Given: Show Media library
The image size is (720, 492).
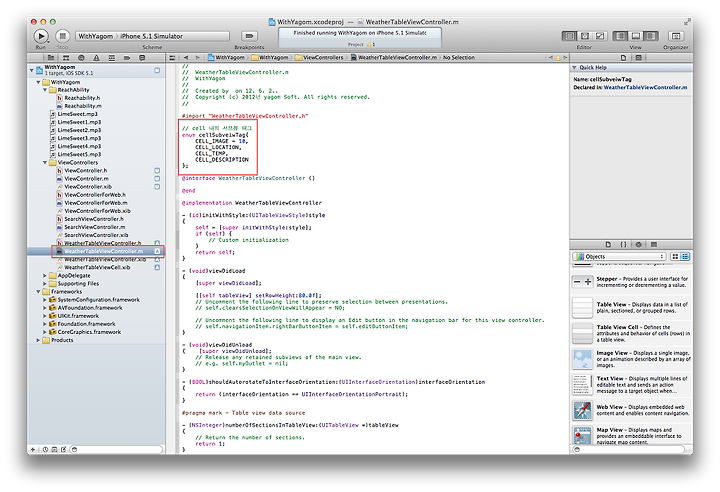Looking at the screenshot, I should [654, 244].
